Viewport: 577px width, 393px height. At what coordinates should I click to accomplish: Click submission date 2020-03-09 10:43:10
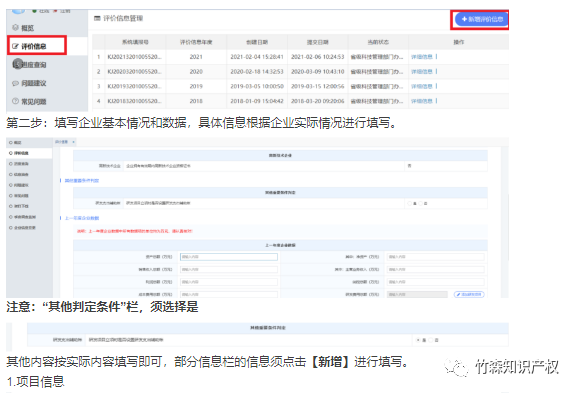318,71
